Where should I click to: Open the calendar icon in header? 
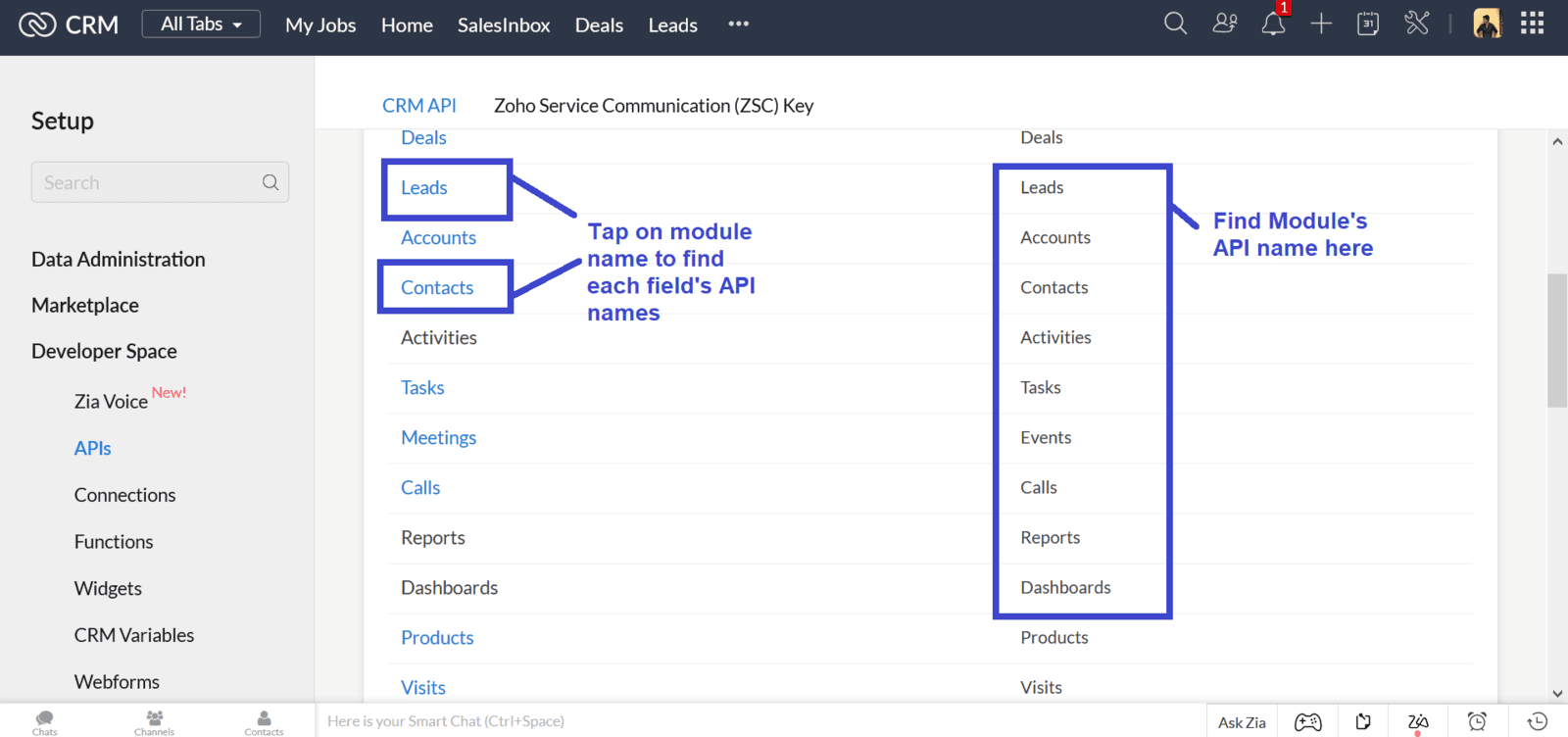1368,24
